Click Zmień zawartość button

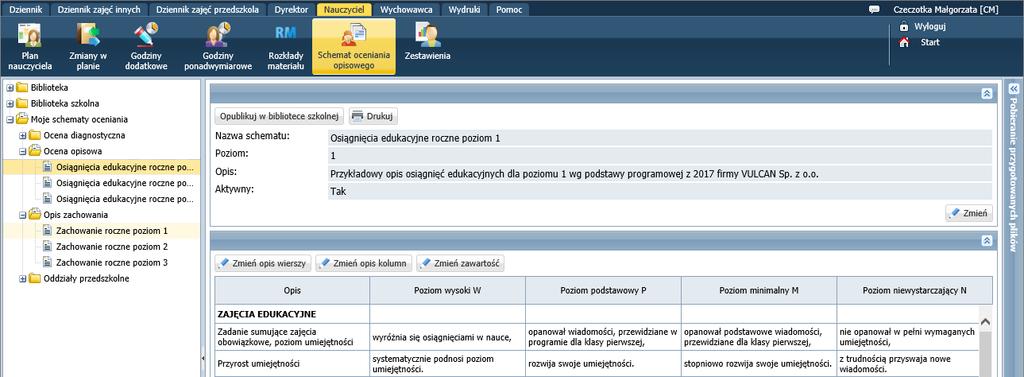pos(460,263)
